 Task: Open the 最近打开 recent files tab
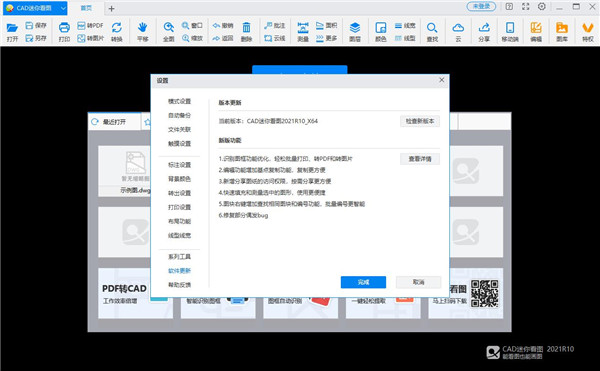click(x=114, y=122)
